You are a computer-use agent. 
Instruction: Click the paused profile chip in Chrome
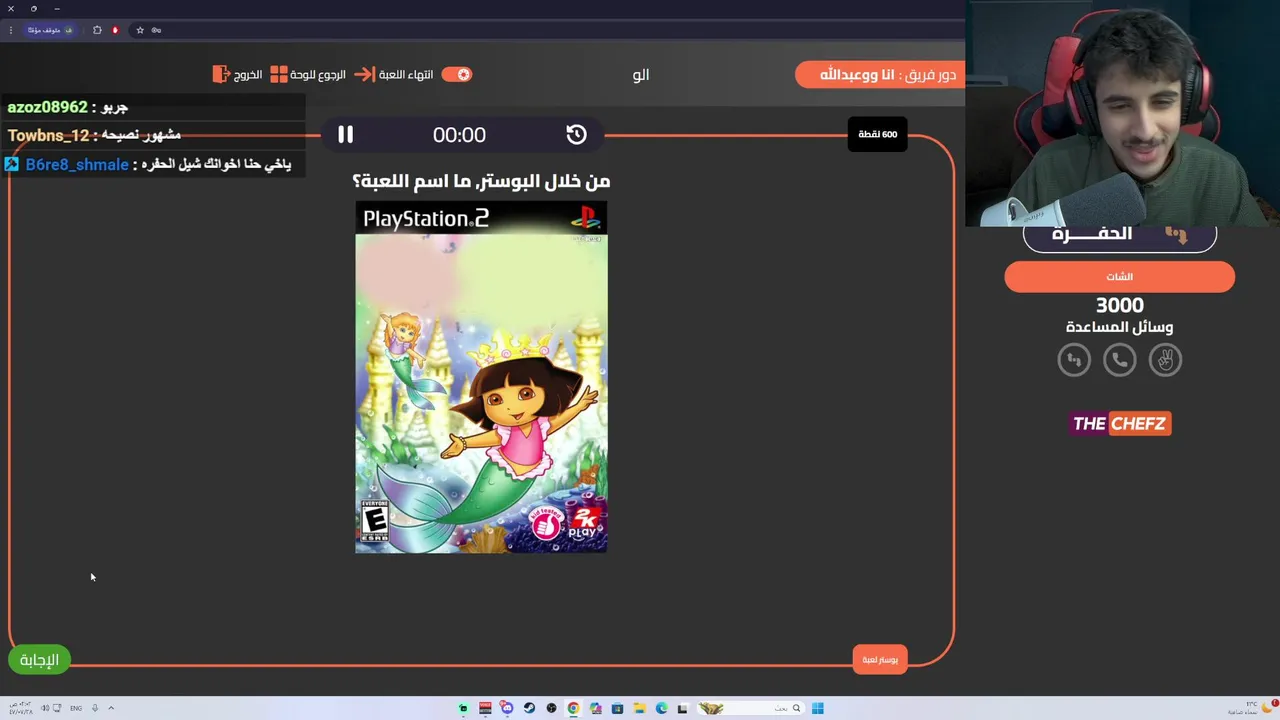(51, 30)
